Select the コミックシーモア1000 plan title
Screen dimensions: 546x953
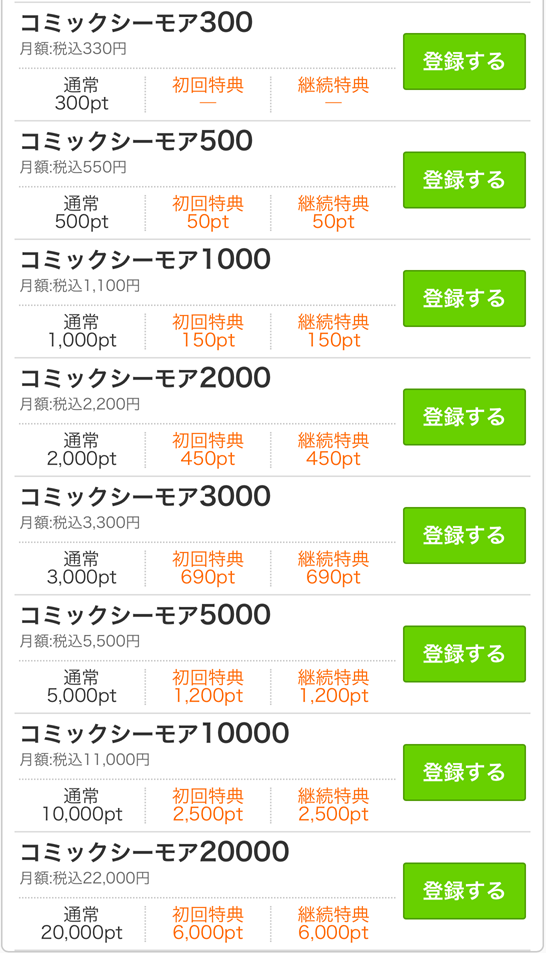point(145,260)
